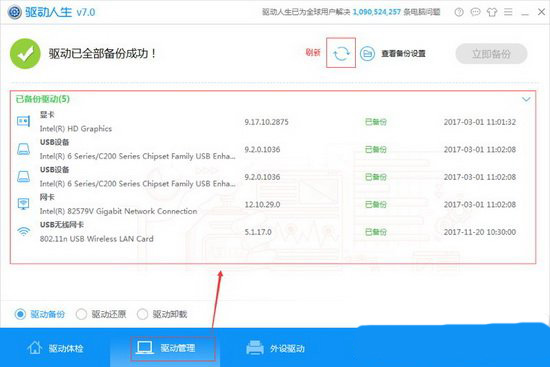Open the hamburger main menu icon
550x367 pixels.
click(x=508, y=12)
